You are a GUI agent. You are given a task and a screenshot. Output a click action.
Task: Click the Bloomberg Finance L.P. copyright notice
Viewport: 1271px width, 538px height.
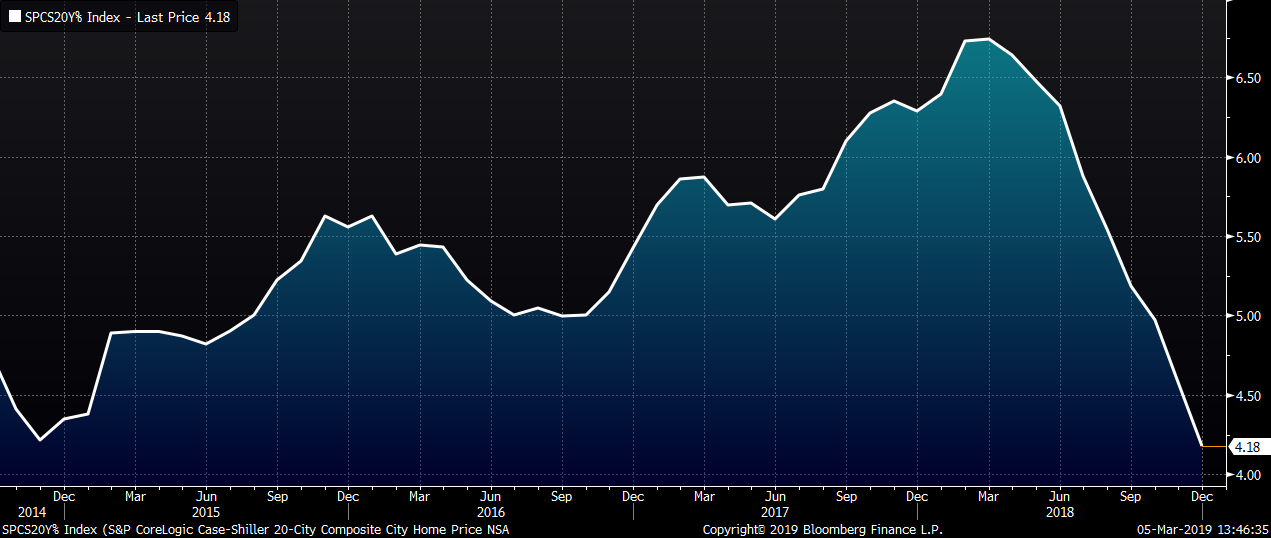[822, 529]
